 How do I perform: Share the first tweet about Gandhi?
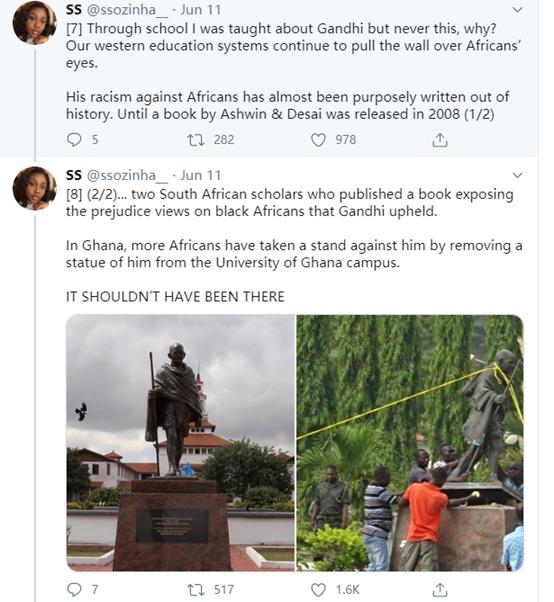tap(440, 140)
